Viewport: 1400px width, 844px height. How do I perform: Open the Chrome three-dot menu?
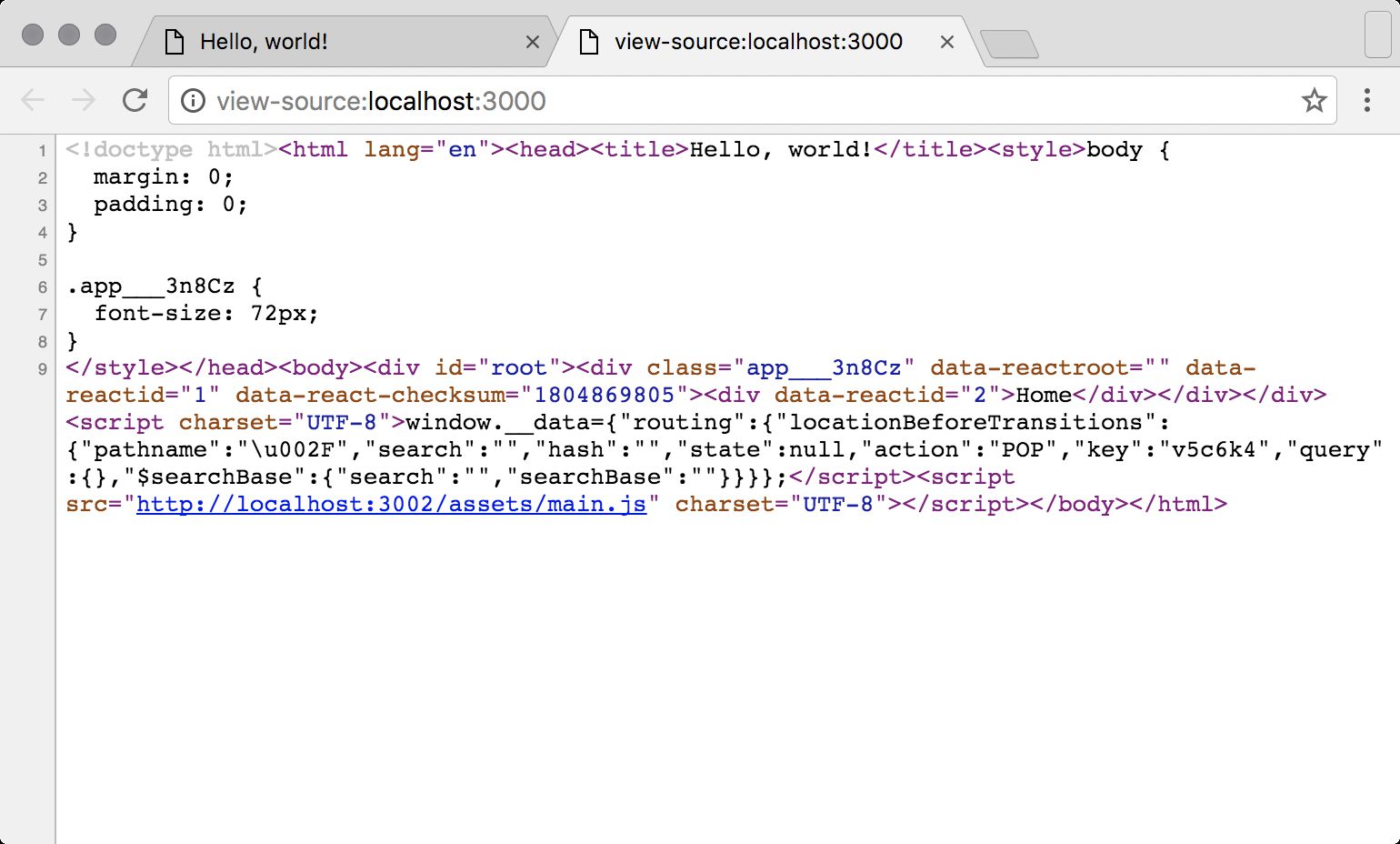click(x=1366, y=100)
